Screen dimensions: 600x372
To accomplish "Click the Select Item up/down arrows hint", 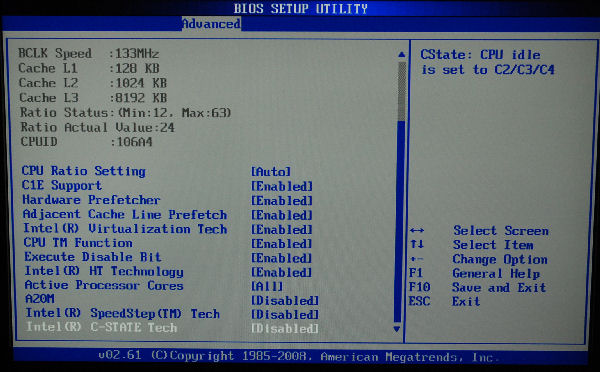I will pyautogui.click(x=471, y=245).
